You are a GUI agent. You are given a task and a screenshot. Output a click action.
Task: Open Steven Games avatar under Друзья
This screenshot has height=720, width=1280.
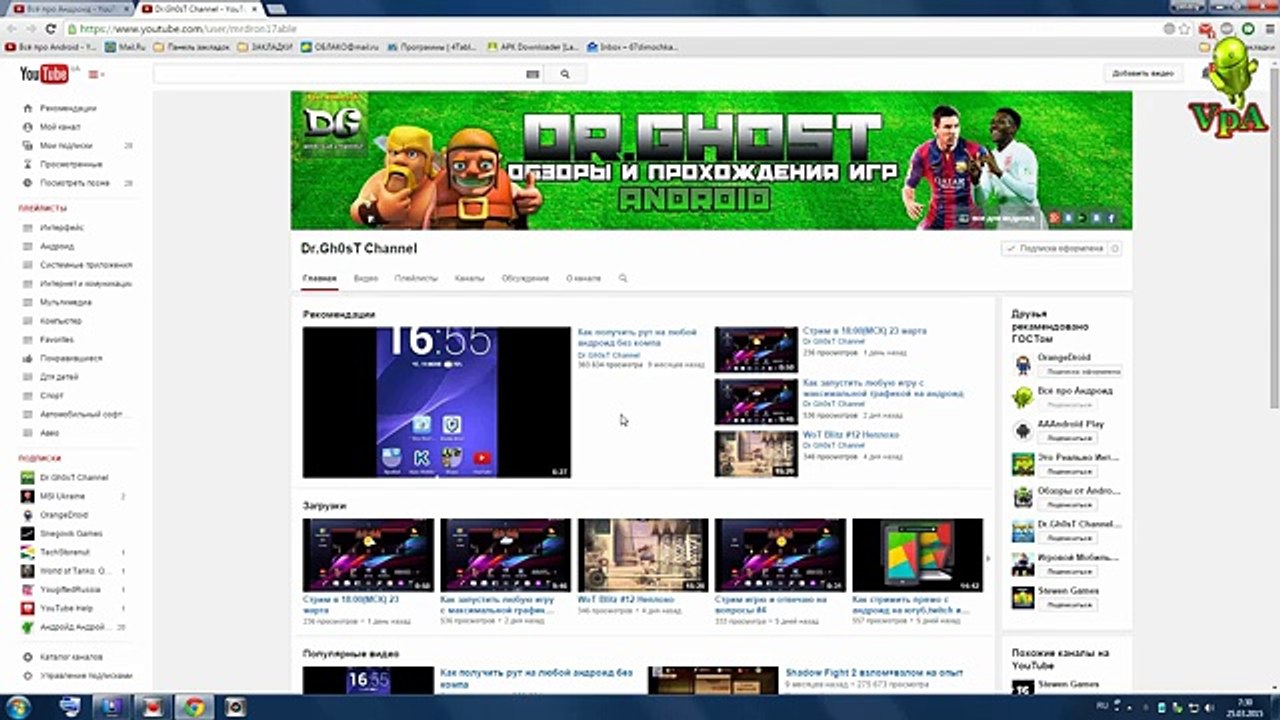tap(1022, 597)
